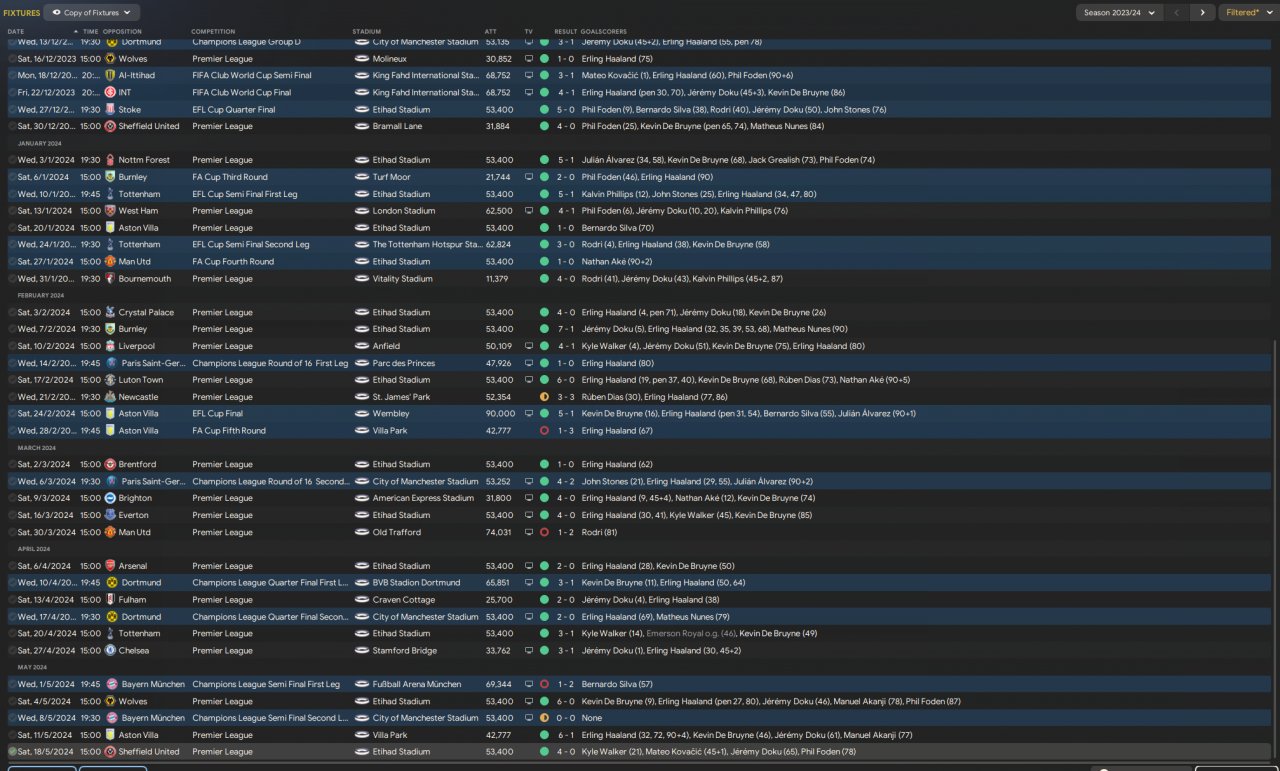Open the Vitality Stadium name

[x=403, y=279]
